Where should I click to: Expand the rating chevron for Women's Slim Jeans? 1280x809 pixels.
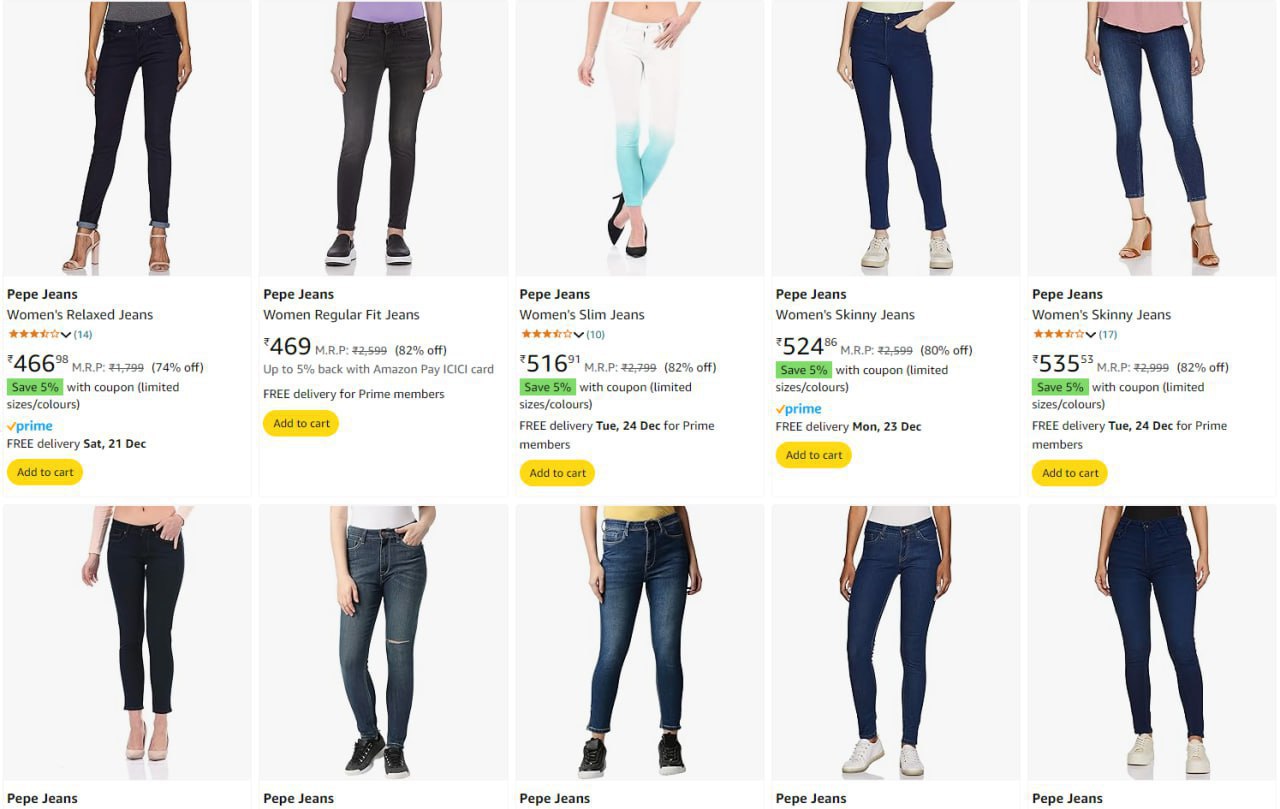pos(578,335)
